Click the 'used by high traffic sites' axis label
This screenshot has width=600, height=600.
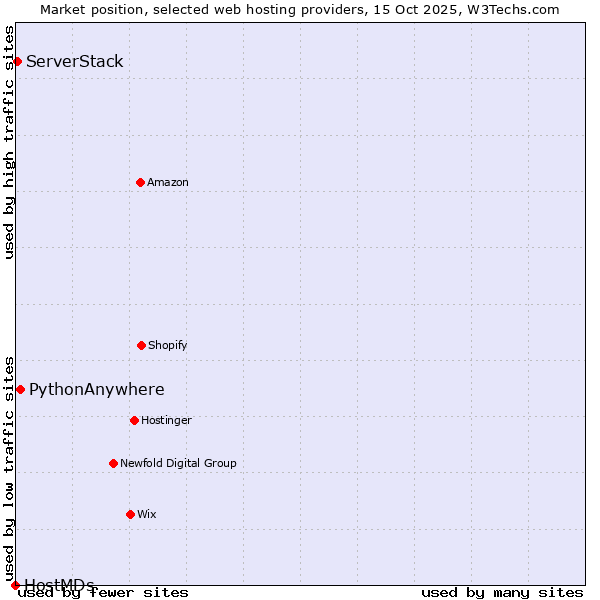[9, 142]
